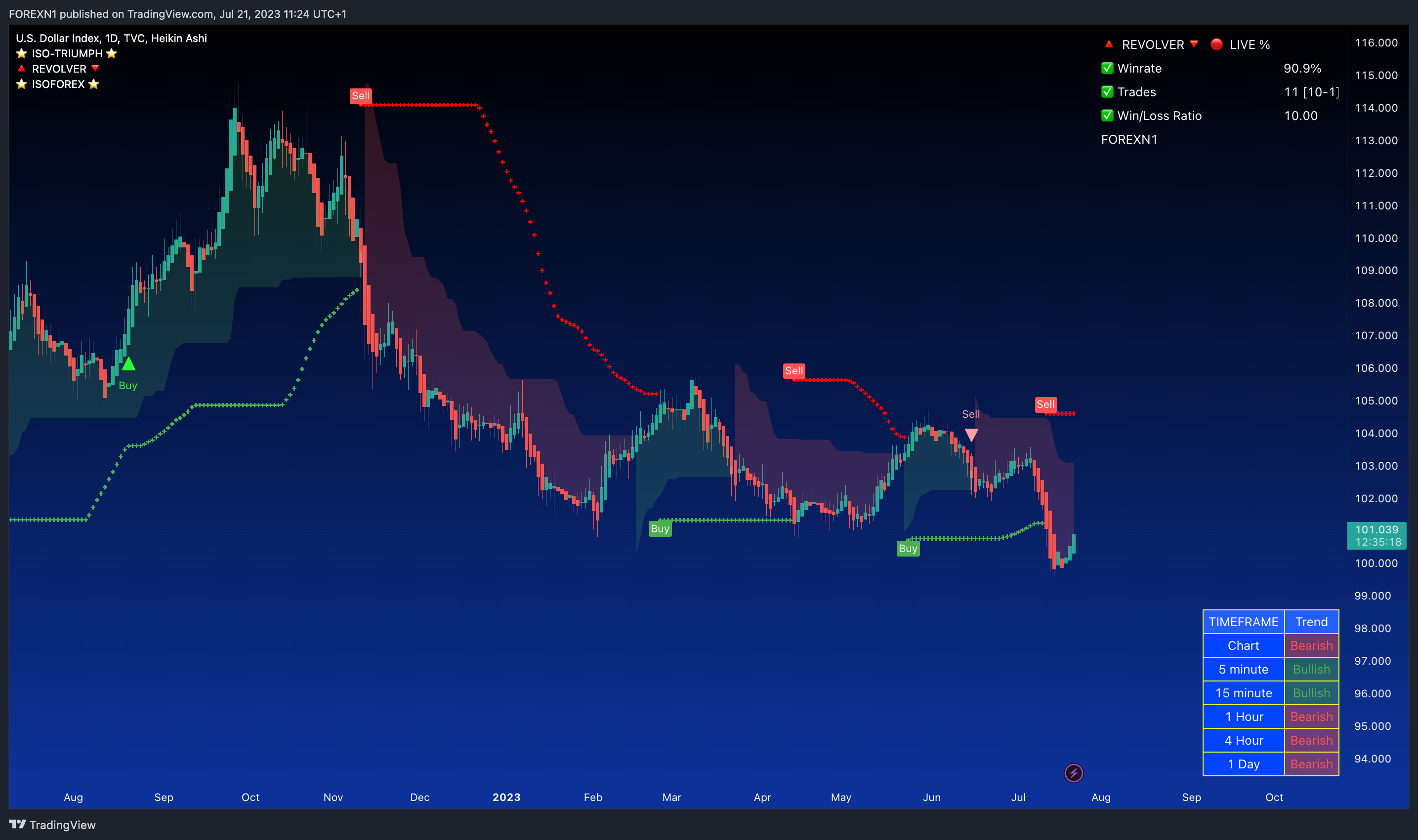Click the 1 Day timeframe cell

coord(1243,764)
